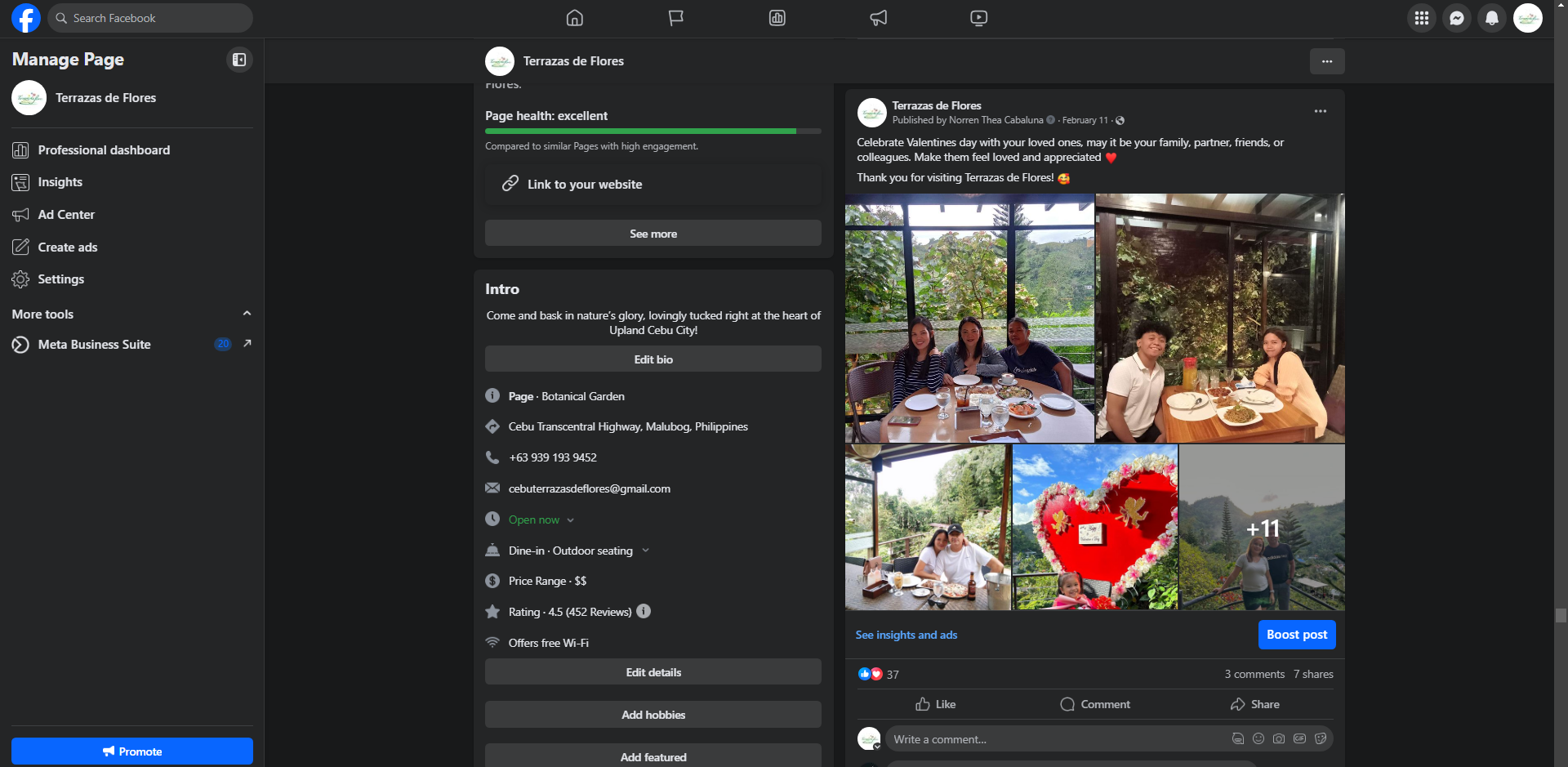Open the page options three-dots button

click(x=1327, y=61)
